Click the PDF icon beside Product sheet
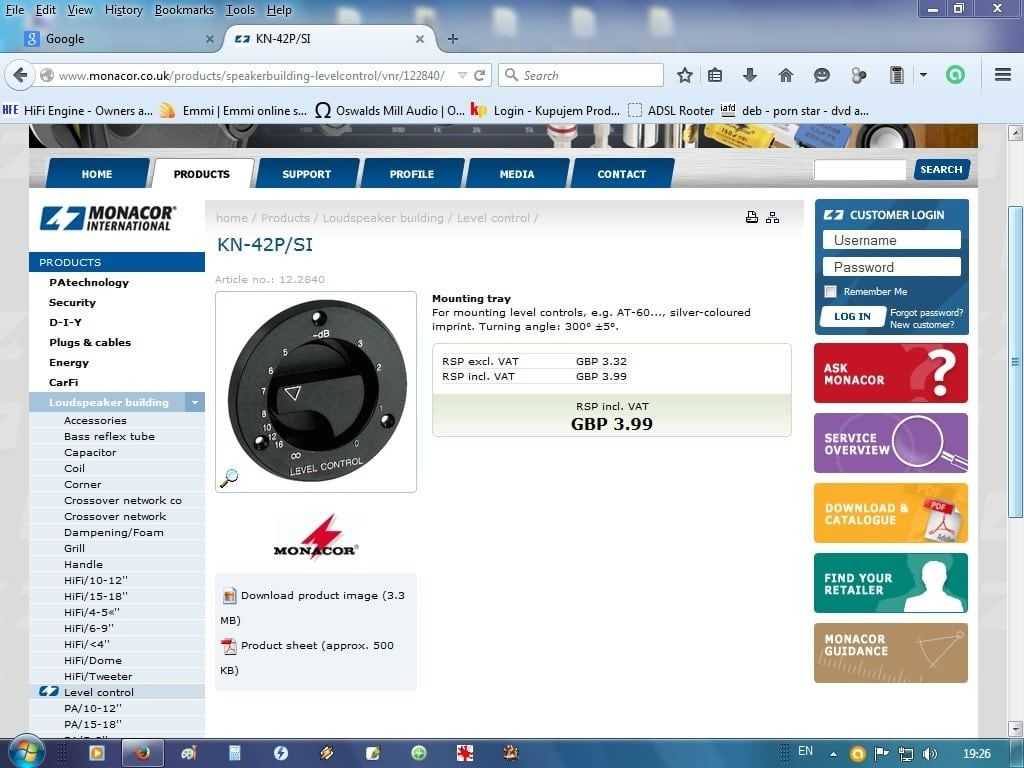 pyautogui.click(x=229, y=646)
